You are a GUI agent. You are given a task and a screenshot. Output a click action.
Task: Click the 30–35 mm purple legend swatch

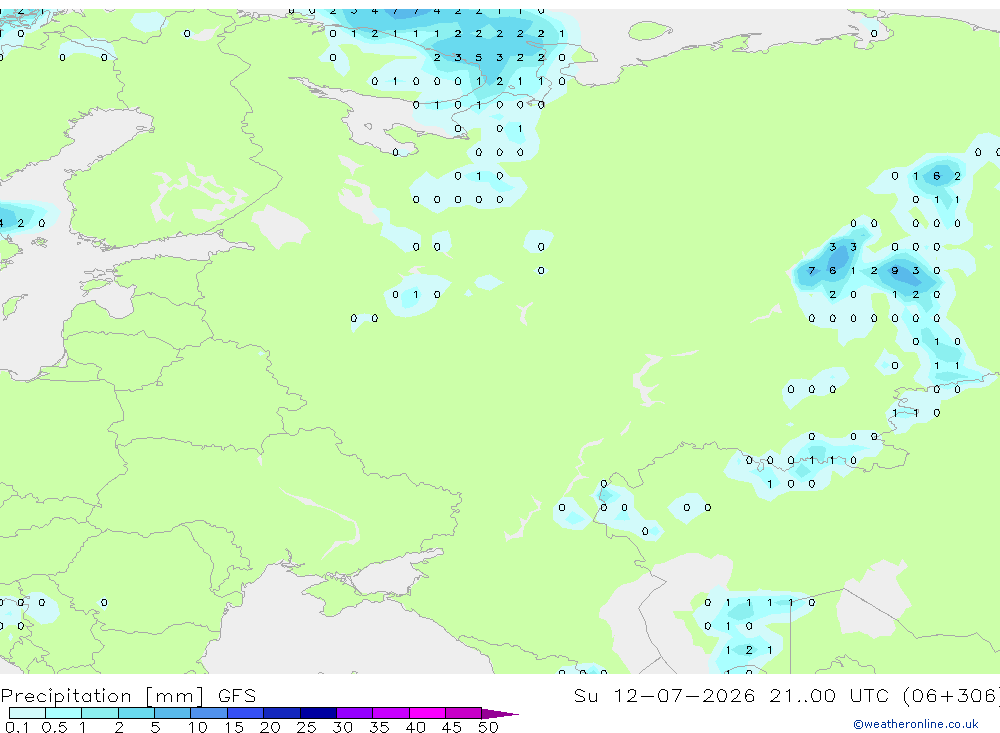pyautogui.click(x=355, y=713)
